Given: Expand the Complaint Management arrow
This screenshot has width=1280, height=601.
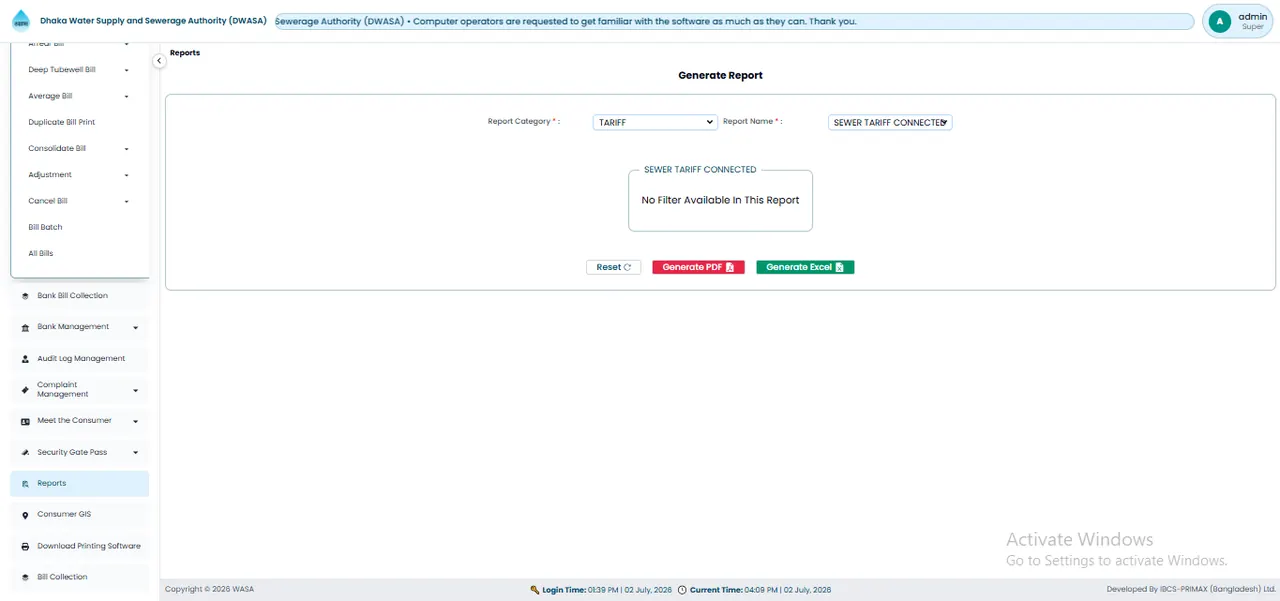Looking at the screenshot, I should [136, 390].
